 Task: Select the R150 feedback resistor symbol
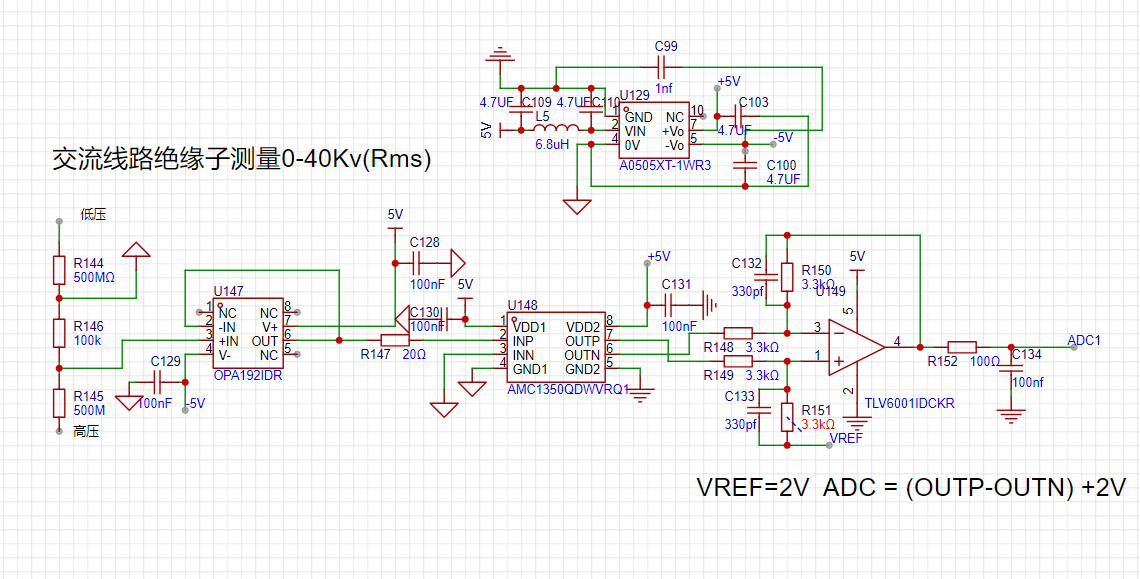787,276
